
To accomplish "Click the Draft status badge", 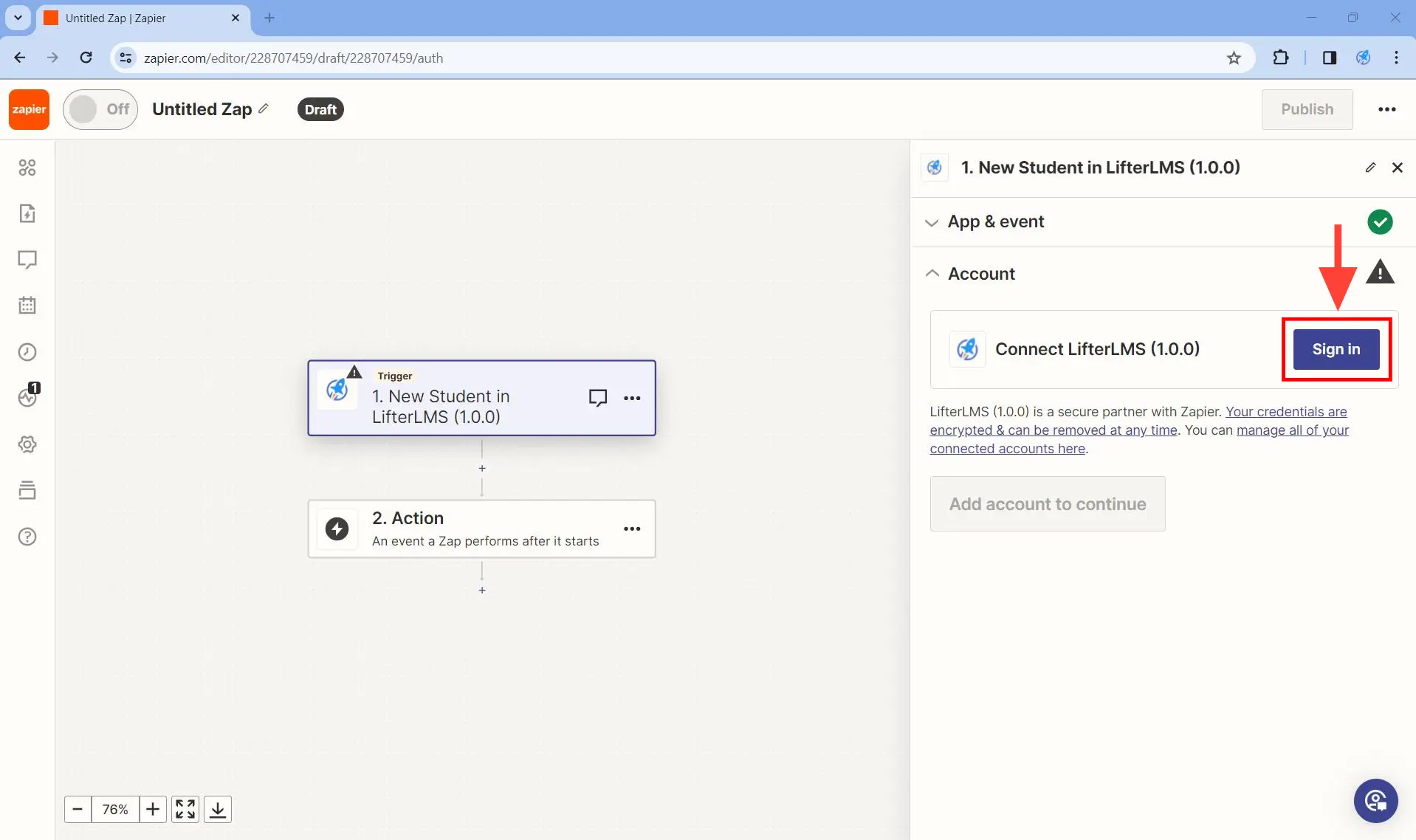I will coord(320,109).
